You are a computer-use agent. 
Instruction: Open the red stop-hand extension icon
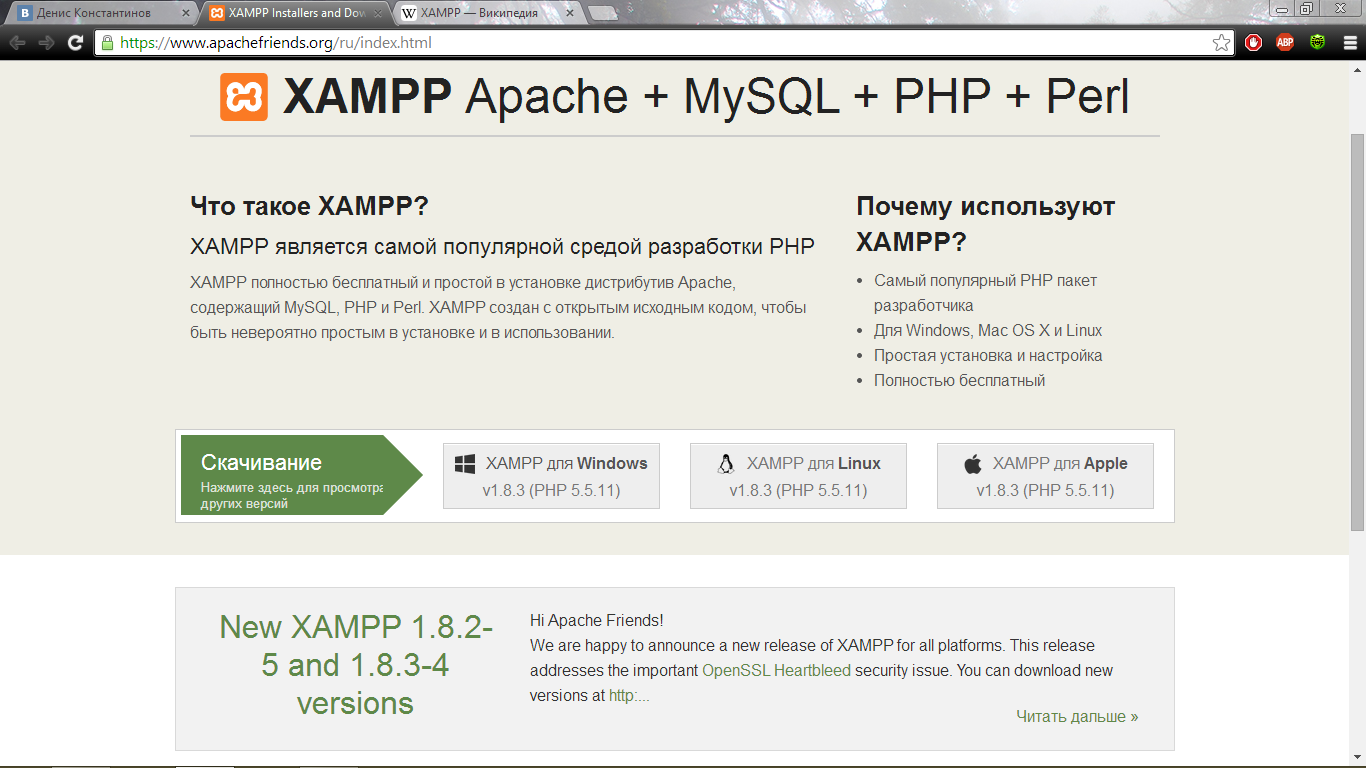1253,43
